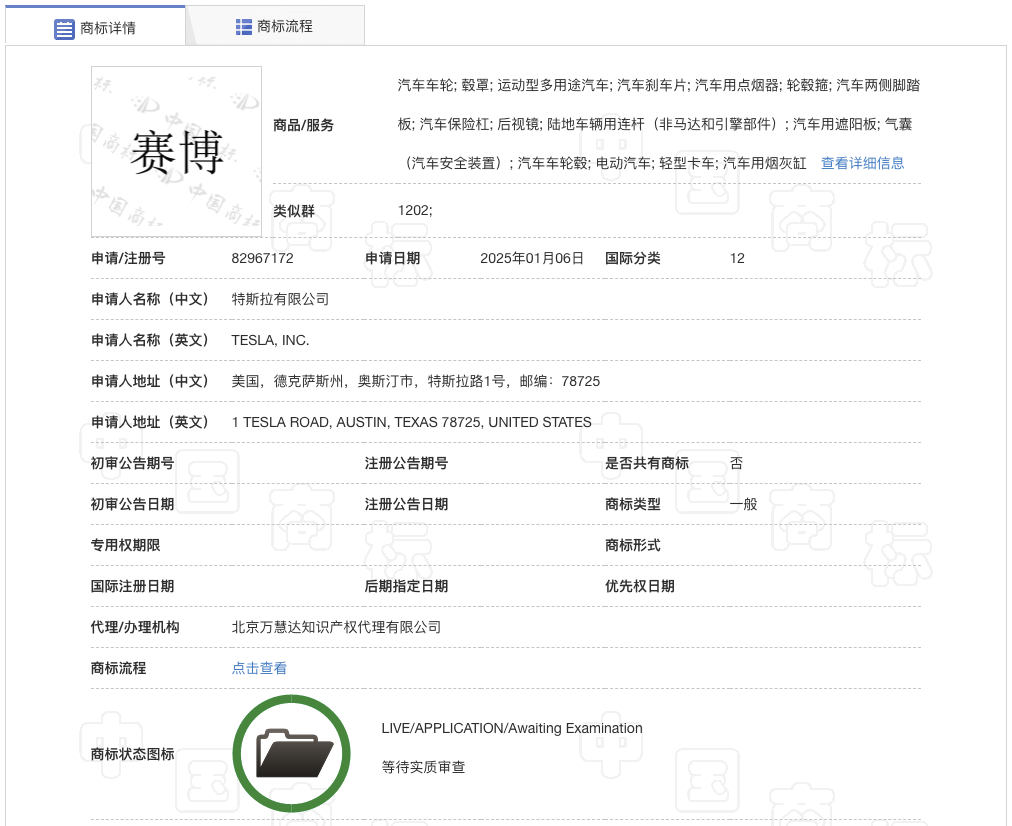Click the 优先权日期 label
Screen dimensions: 1012x826
point(640,586)
